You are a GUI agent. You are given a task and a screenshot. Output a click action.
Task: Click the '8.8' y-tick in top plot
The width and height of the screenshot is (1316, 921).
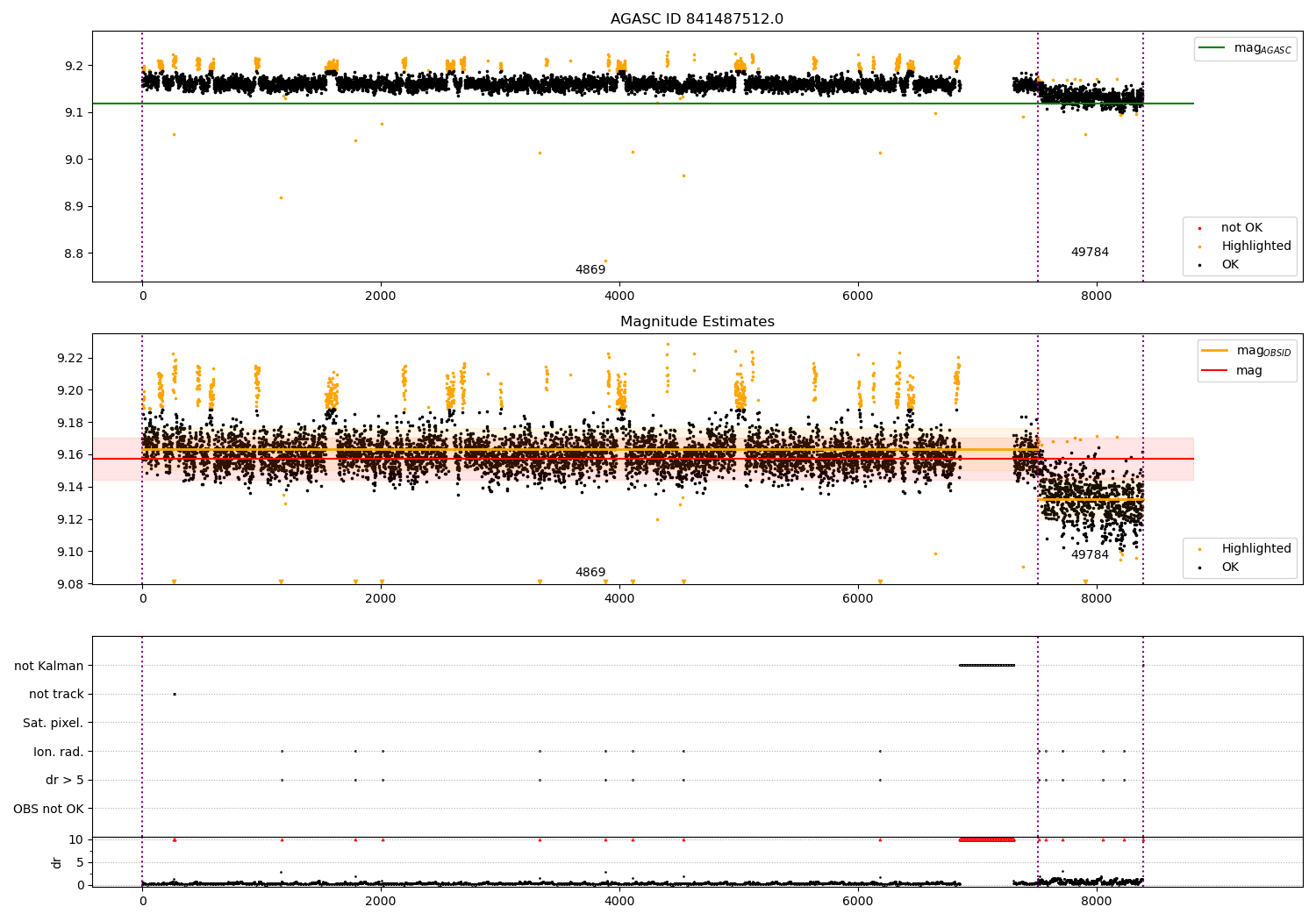74,254
